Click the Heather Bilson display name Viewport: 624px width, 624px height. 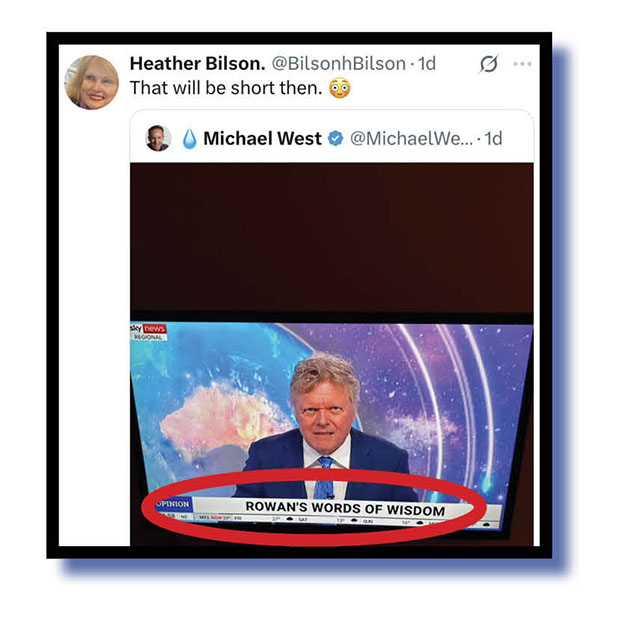pyautogui.click(x=197, y=64)
